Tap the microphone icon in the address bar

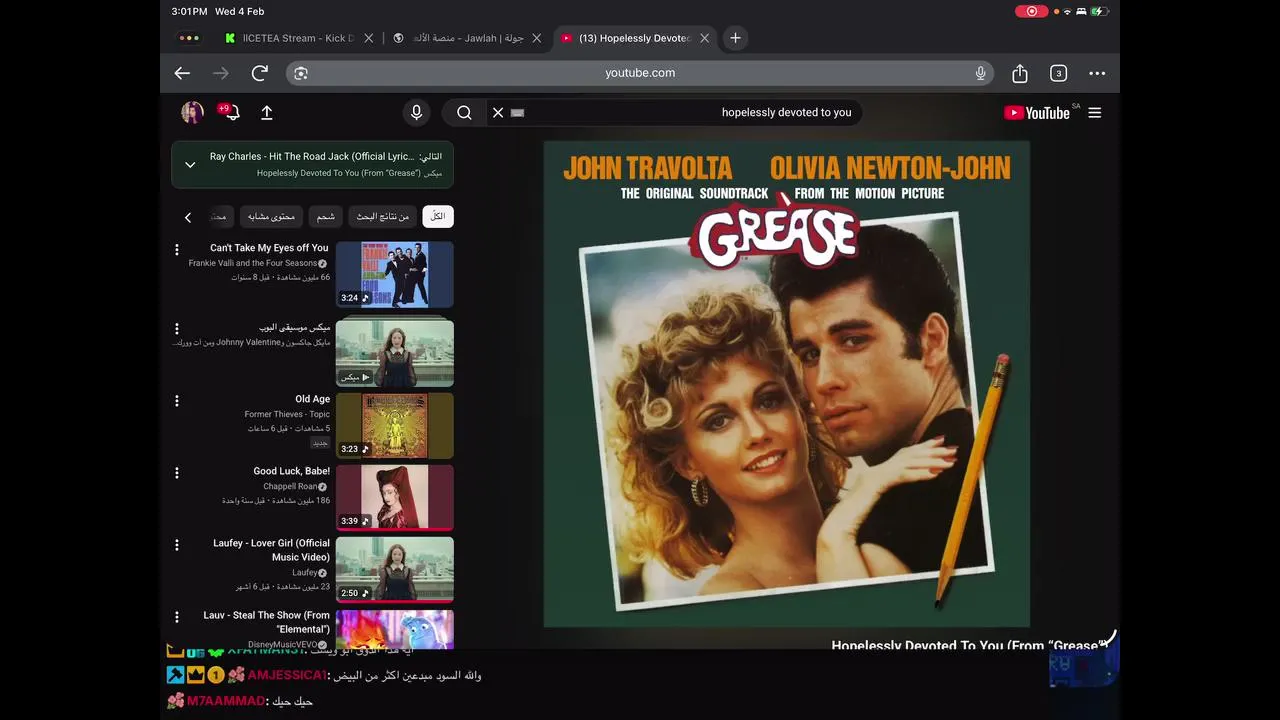[x=980, y=73]
